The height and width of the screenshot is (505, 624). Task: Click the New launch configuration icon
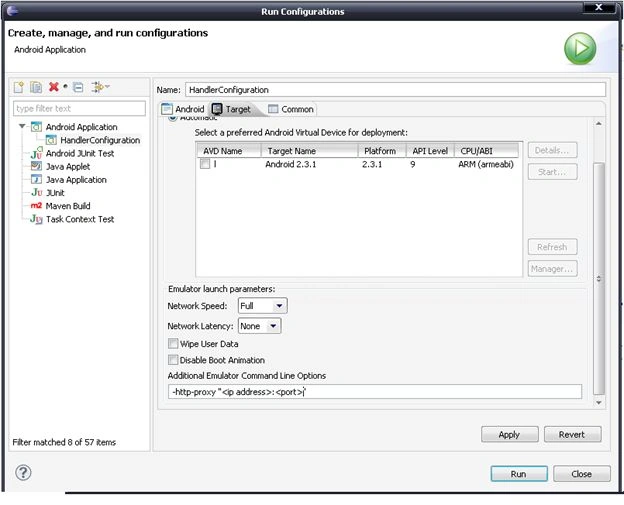pyautogui.click(x=18, y=87)
